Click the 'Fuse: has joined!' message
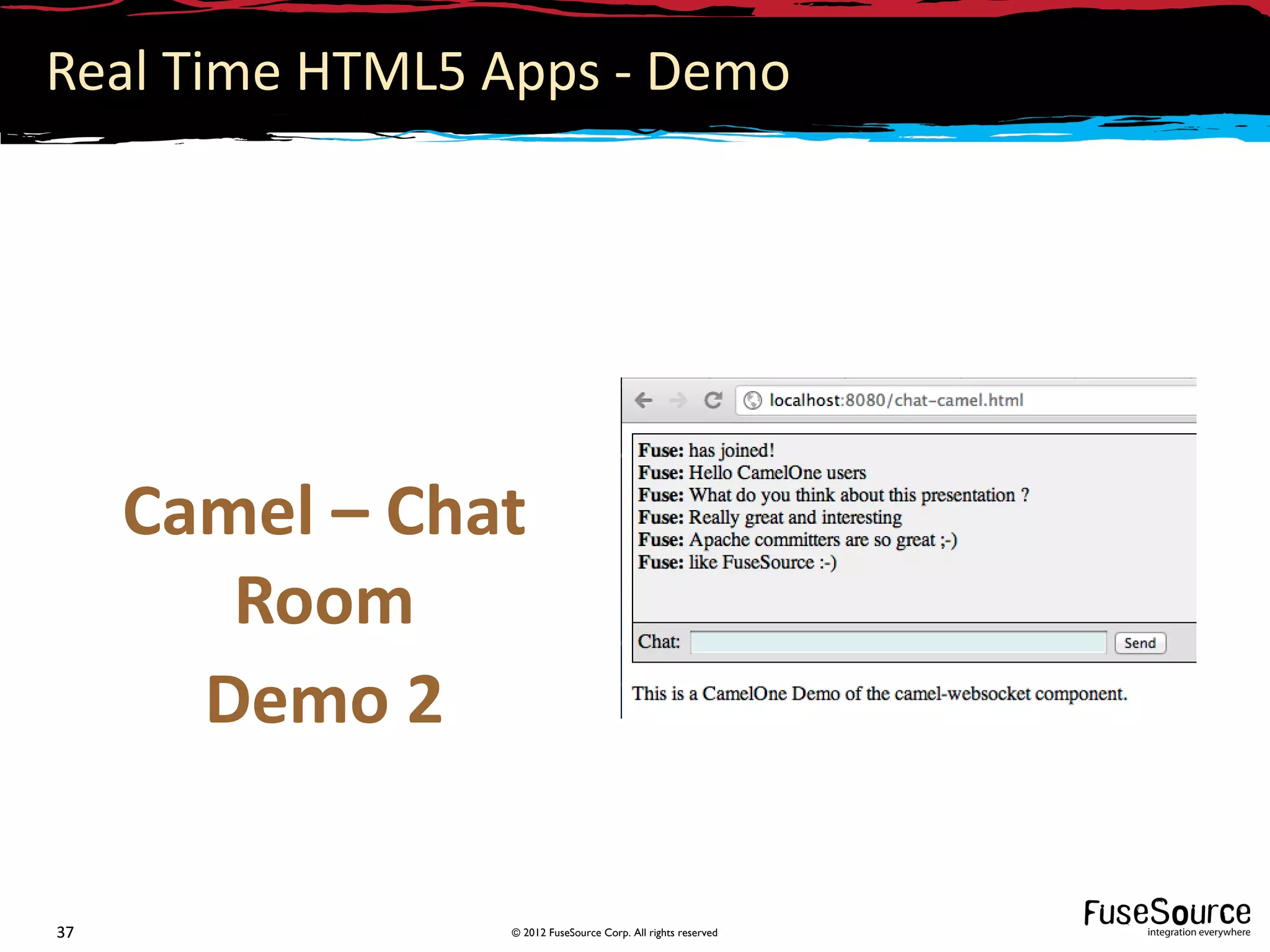 point(706,451)
